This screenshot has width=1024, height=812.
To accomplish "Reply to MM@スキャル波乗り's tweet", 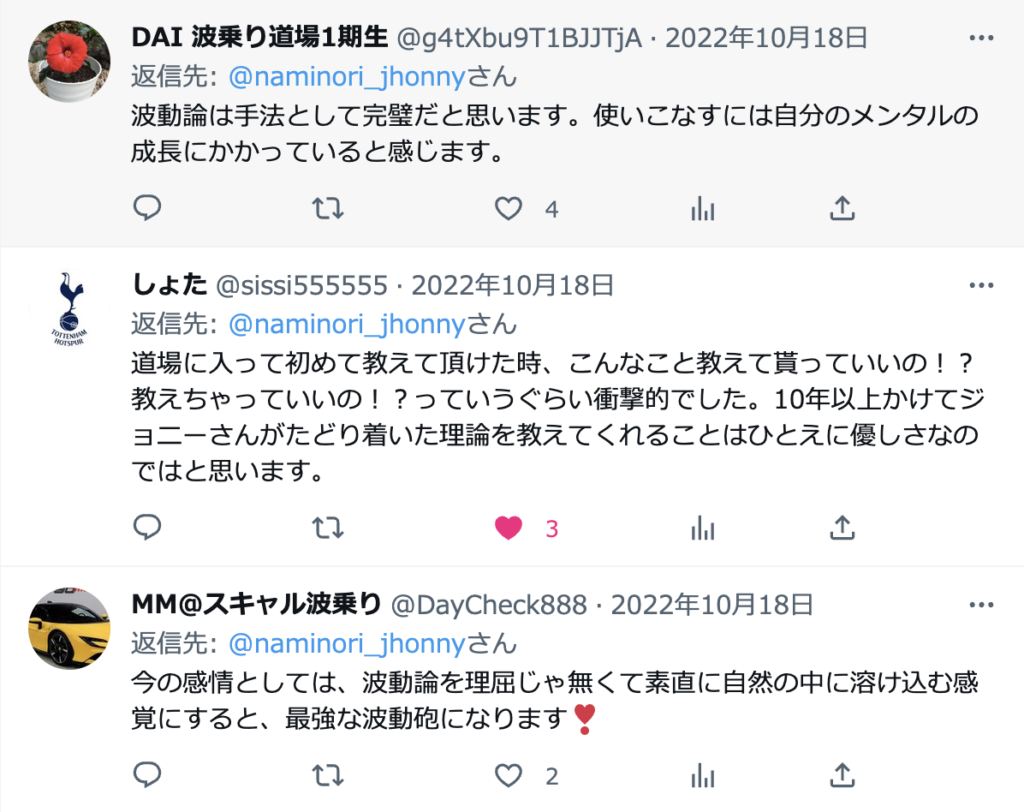I will click(x=147, y=775).
